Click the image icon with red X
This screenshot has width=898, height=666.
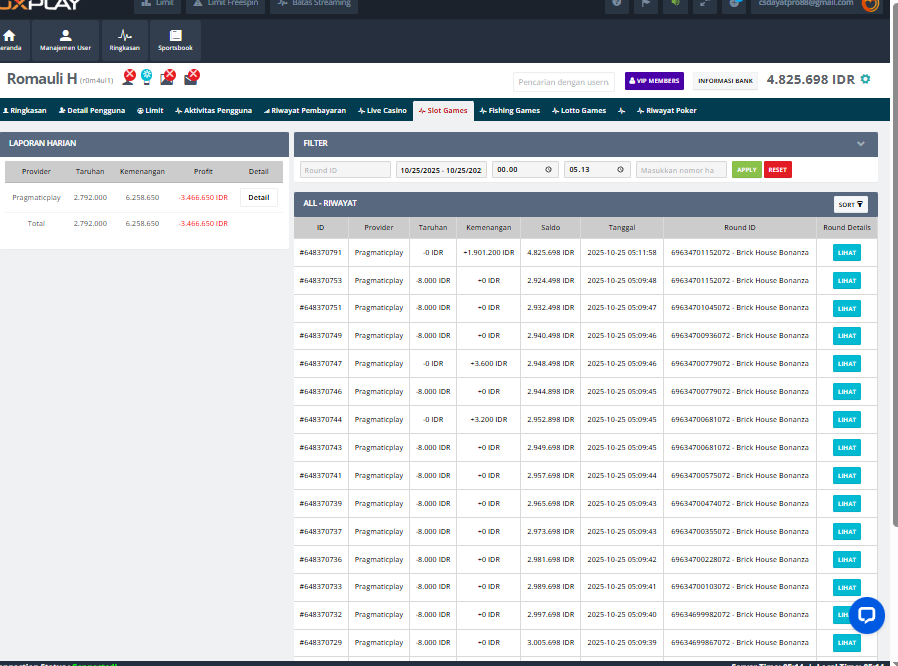pyautogui.click(x=168, y=77)
